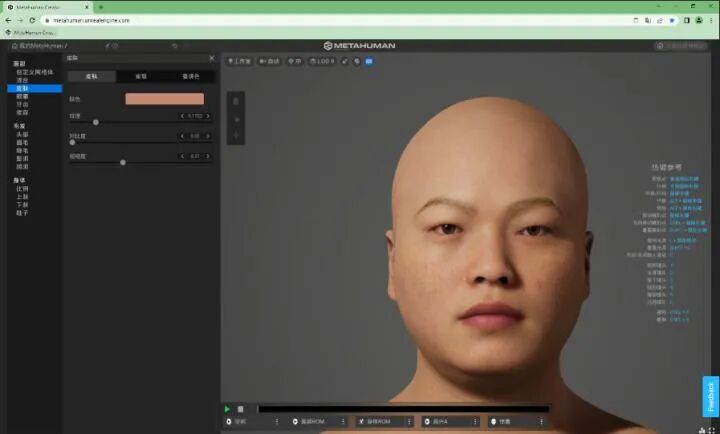720x434 pixels.
Task: Switch to the 雀斑 freckles tab
Action: tap(141, 76)
